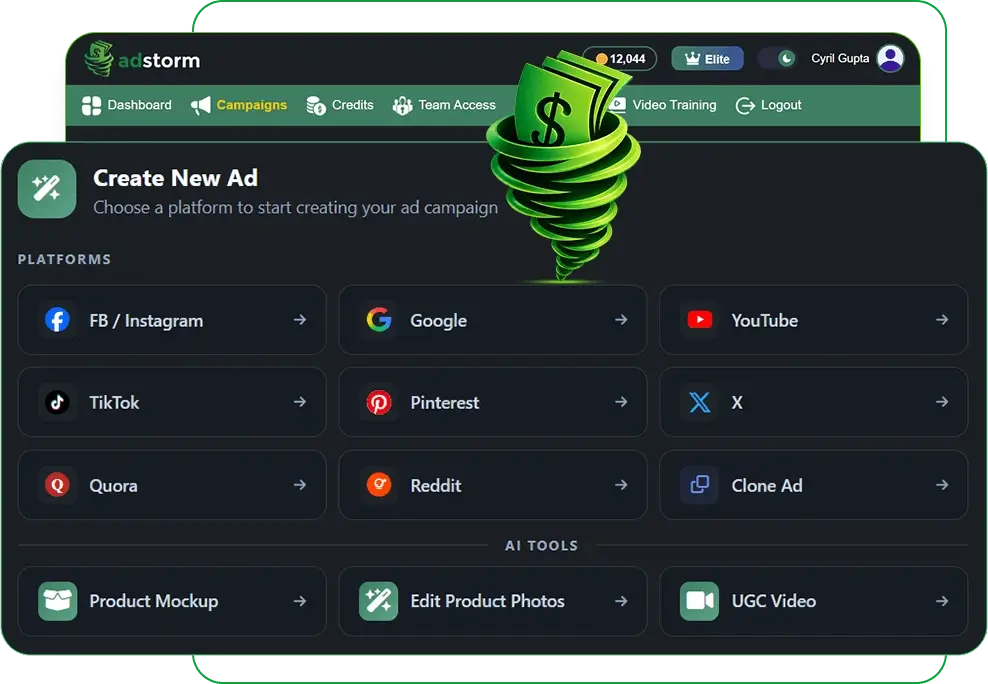Select the UGC Video camera icon
Screen dimensions: 988x684
point(699,601)
